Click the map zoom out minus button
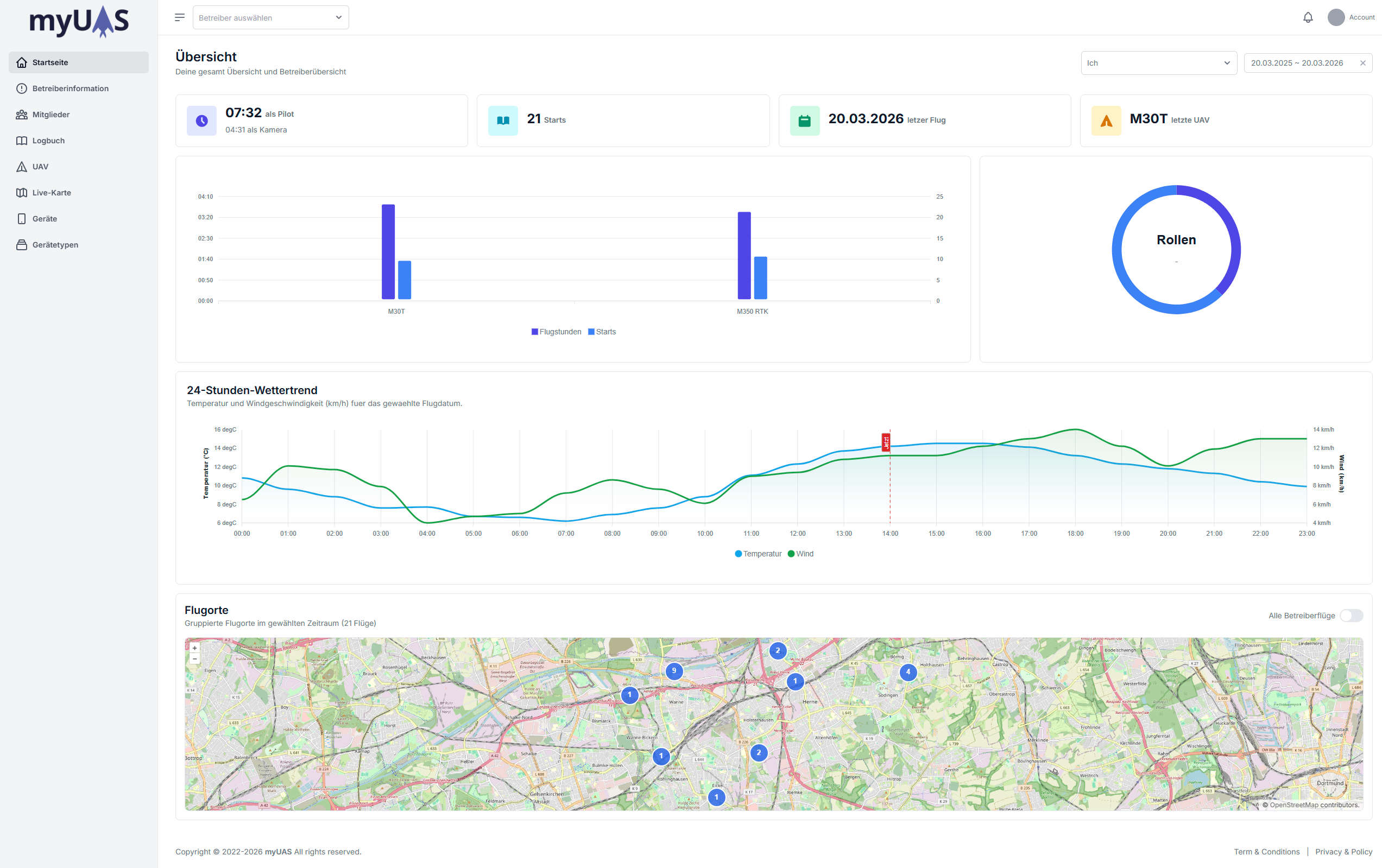Screen dimensions: 1382x868 click(194, 658)
